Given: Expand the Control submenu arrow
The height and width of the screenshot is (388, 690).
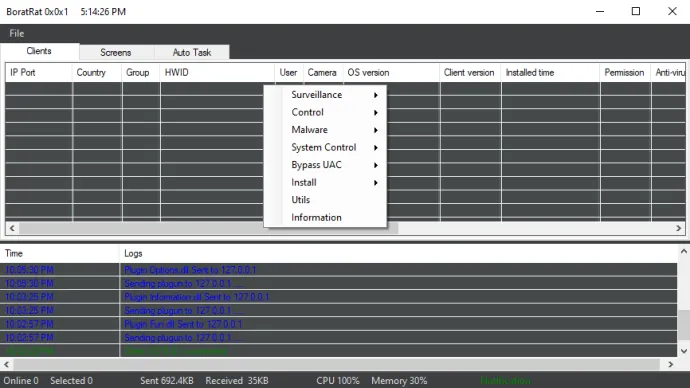Looking at the screenshot, I should pos(376,113).
